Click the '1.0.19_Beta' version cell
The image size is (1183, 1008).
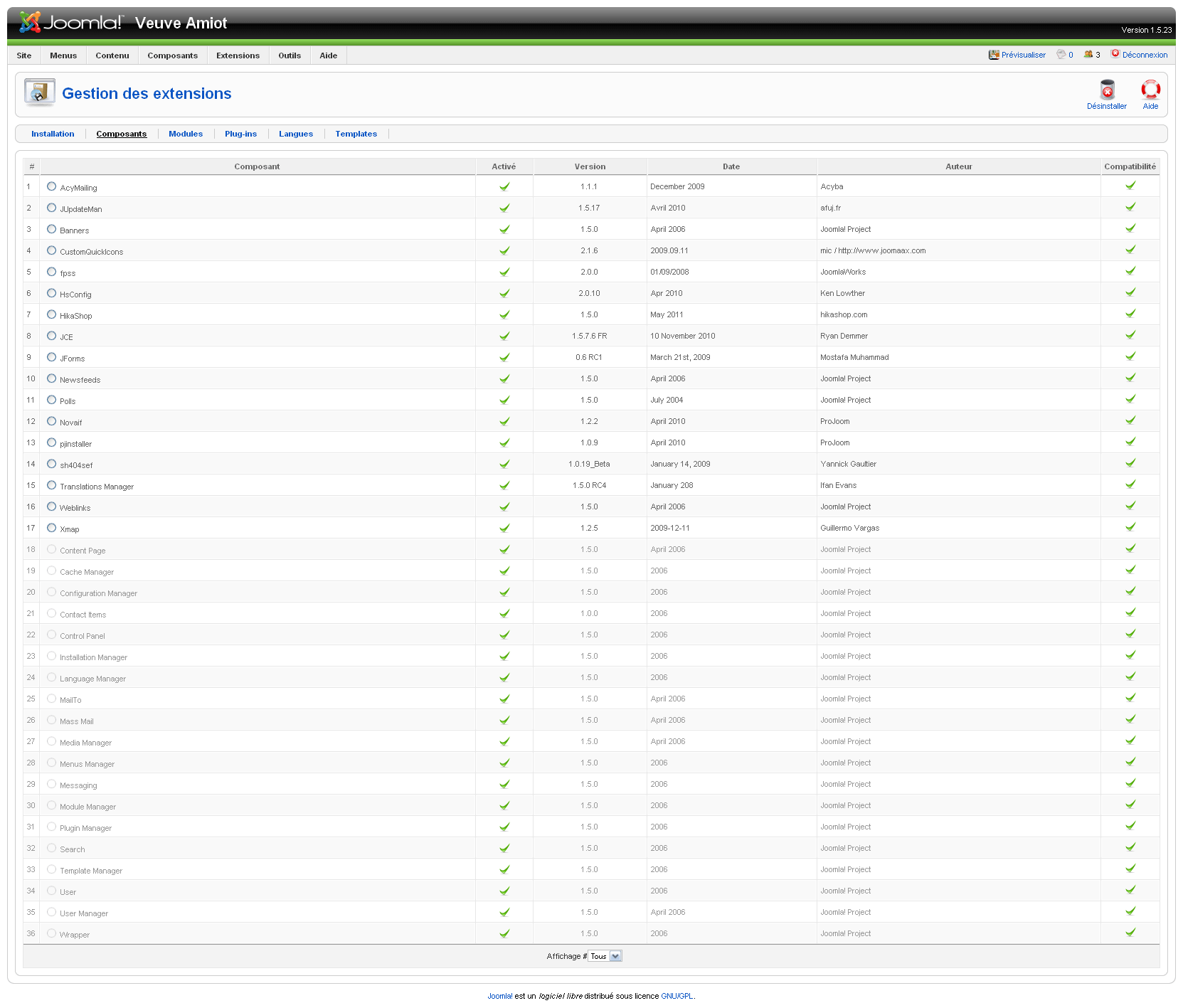coord(589,464)
